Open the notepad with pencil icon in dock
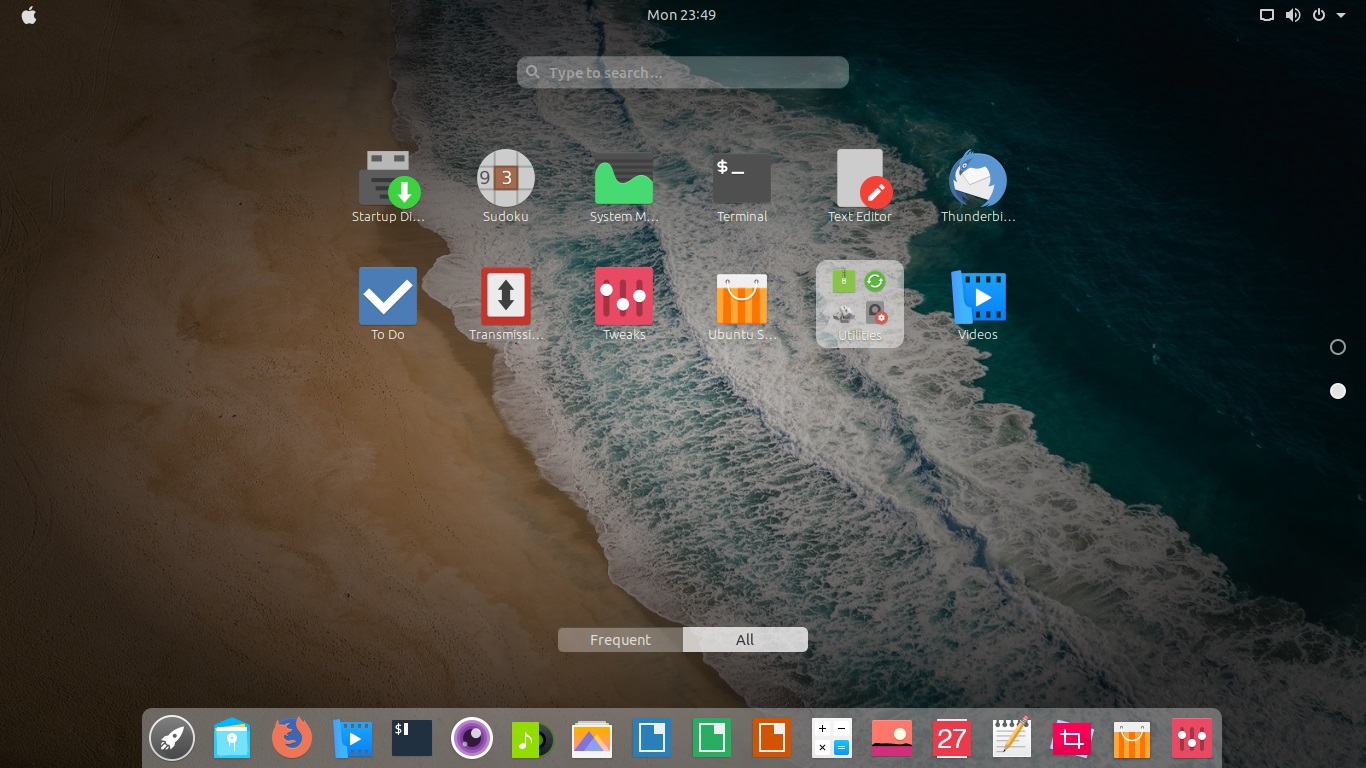The width and height of the screenshot is (1366, 768). point(1012,739)
